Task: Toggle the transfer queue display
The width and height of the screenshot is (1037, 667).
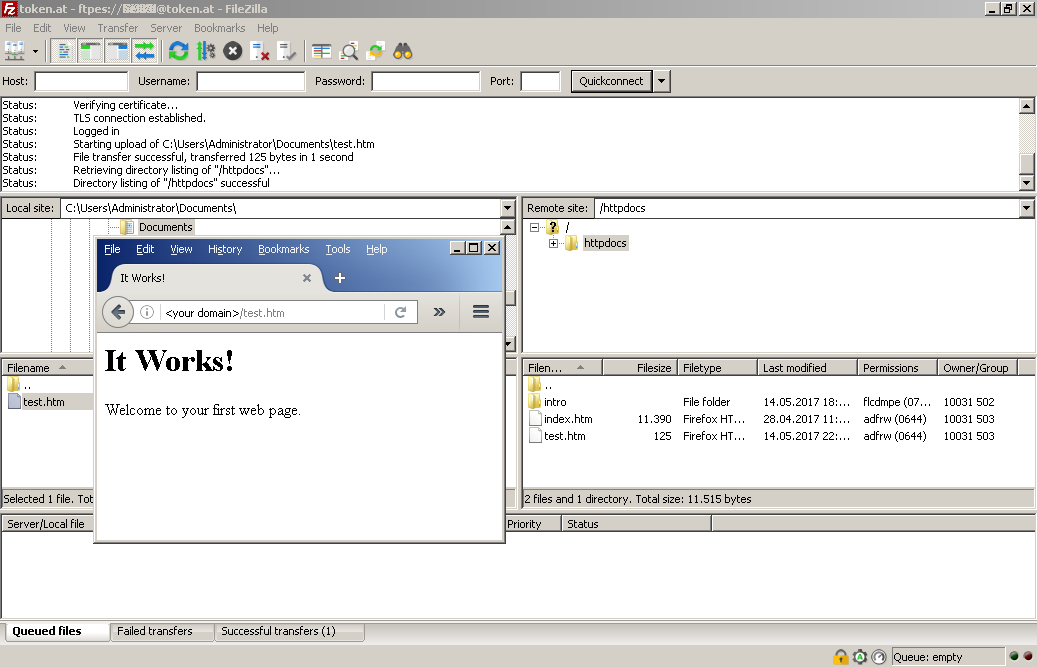Action: [x=145, y=50]
